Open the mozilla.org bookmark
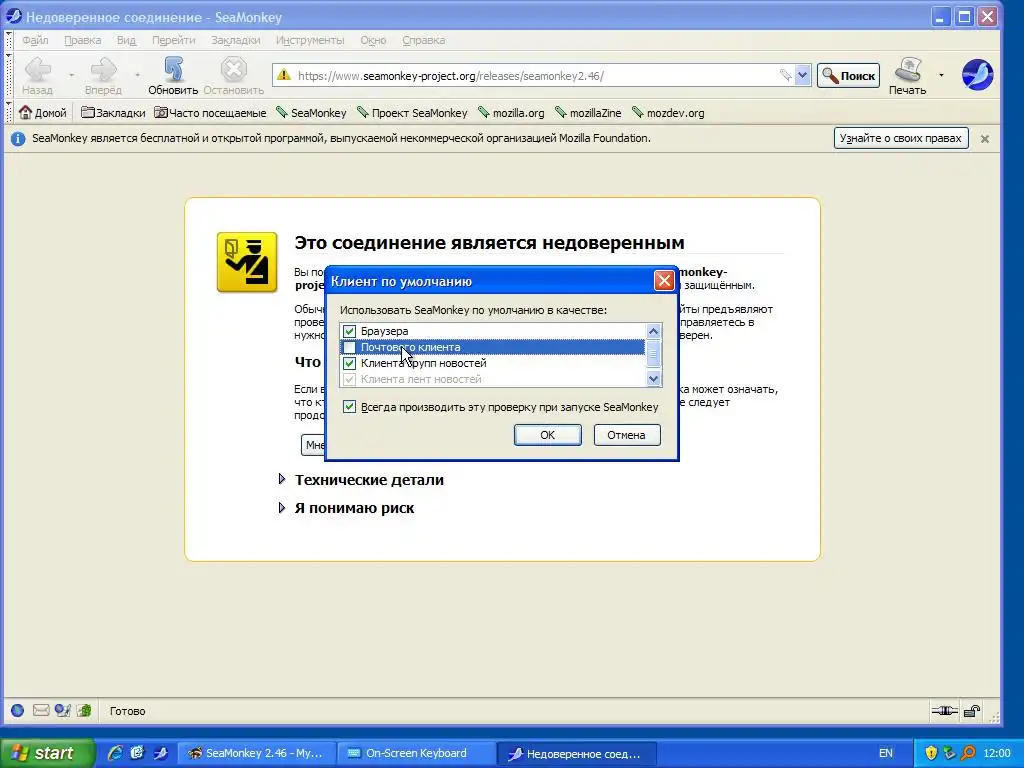Image resolution: width=1024 pixels, height=768 pixels. click(511, 113)
